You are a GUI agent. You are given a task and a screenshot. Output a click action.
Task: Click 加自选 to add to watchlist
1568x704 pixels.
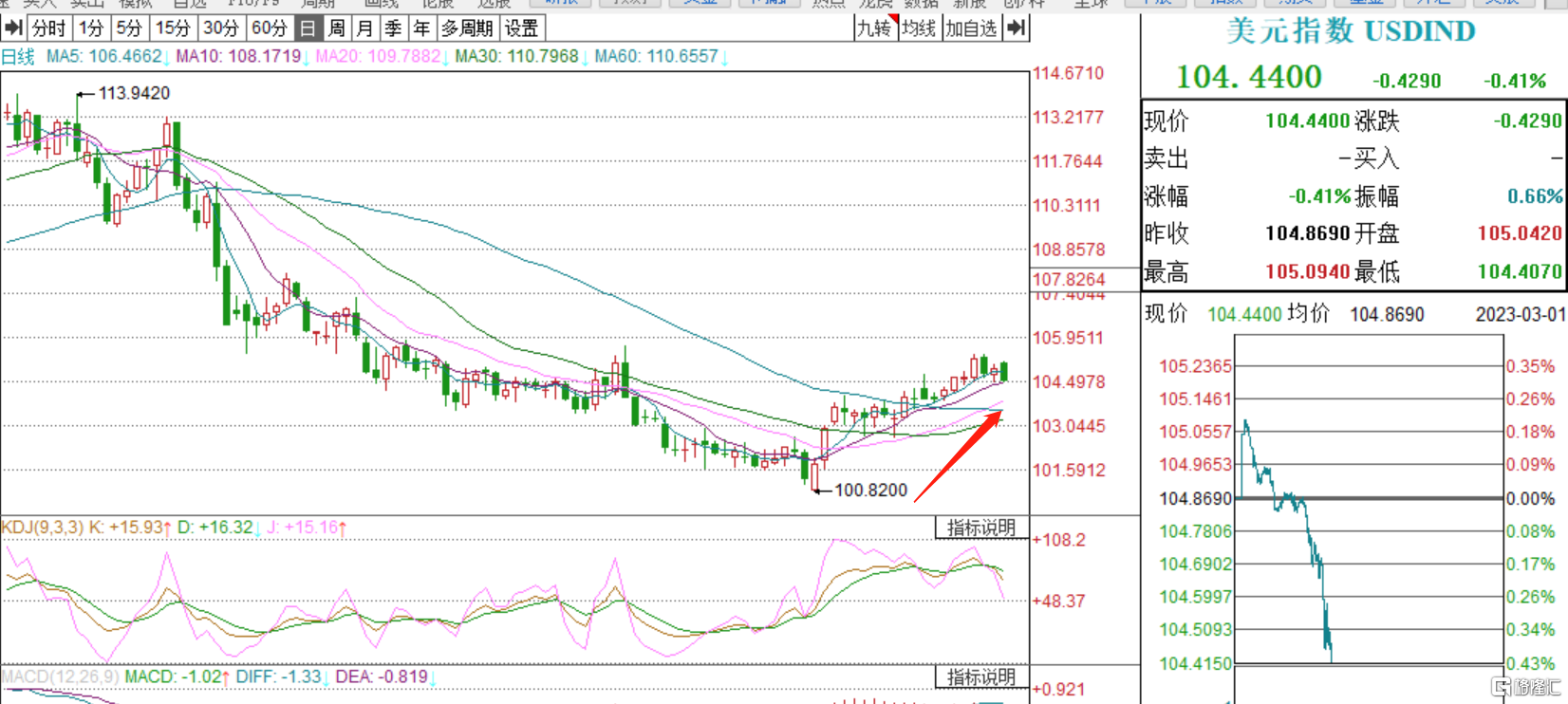click(972, 28)
